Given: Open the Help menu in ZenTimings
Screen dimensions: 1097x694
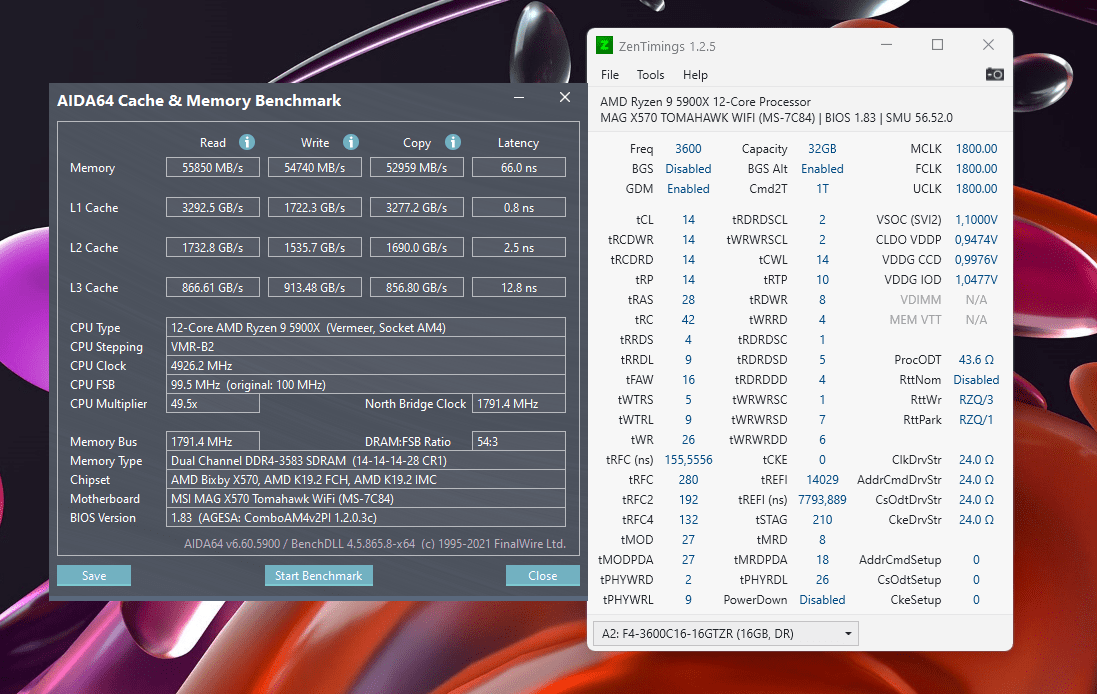Looking at the screenshot, I should (695, 75).
